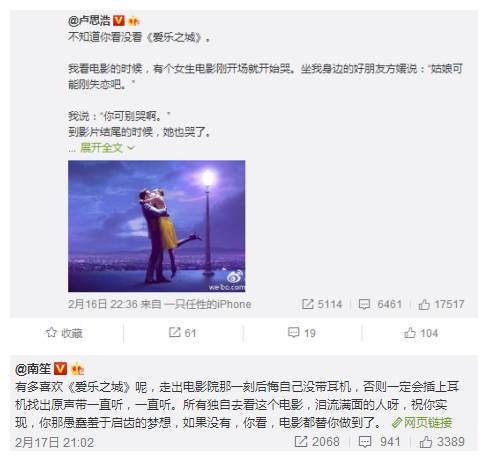Click the verified V badge beside 南笙
Viewport: 488px width, 461px height.
(x=60, y=369)
